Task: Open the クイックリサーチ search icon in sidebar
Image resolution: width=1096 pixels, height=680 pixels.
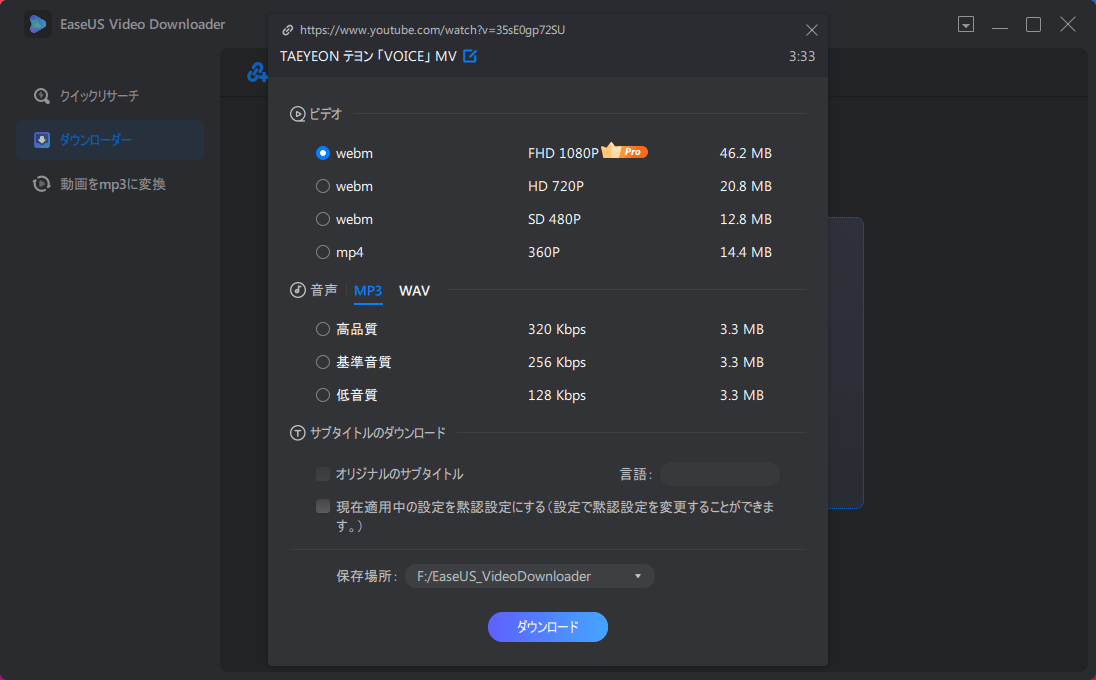Action: coord(41,96)
